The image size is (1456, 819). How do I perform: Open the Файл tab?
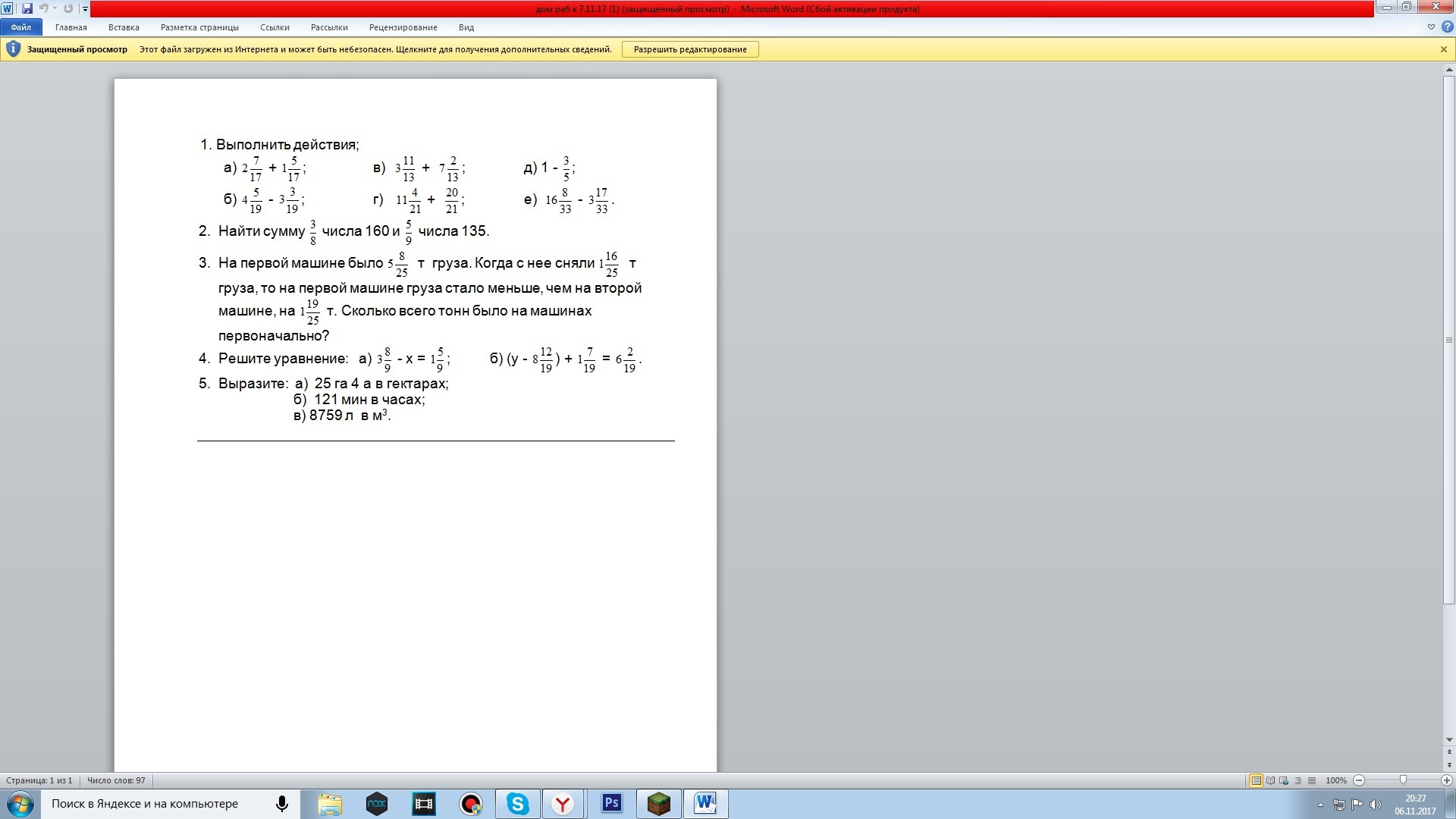click(x=20, y=27)
